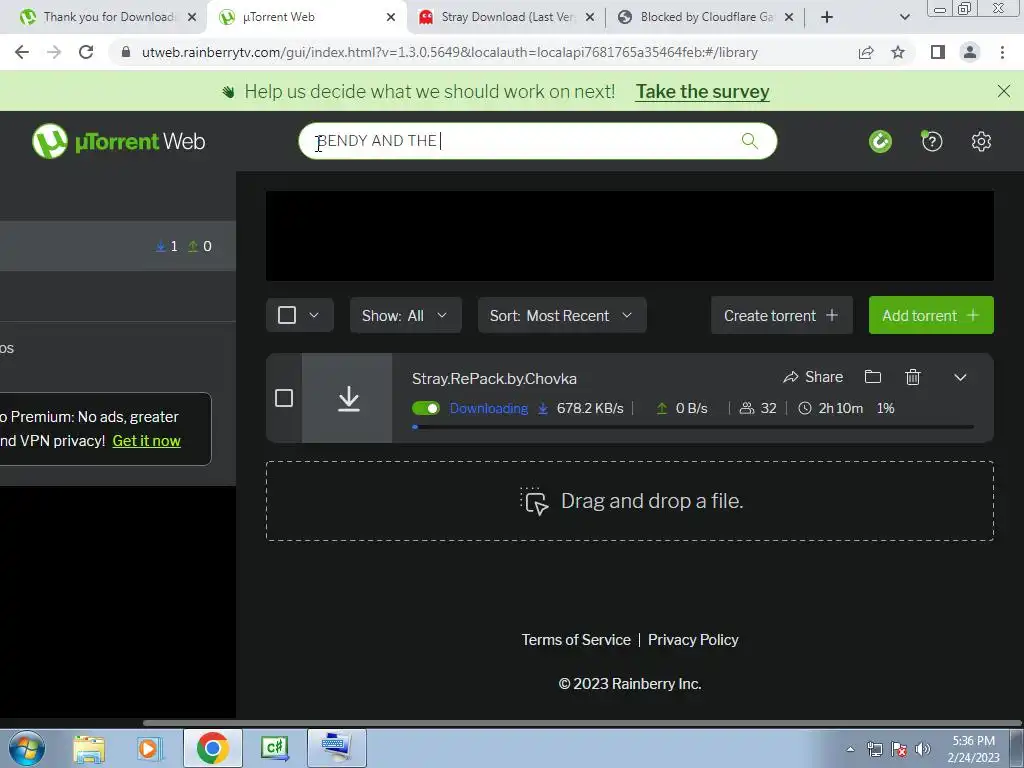Check the Stray.RePack.by.Chovka checkbox
Viewport: 1024px width, 768px height.
pos(284,398)
